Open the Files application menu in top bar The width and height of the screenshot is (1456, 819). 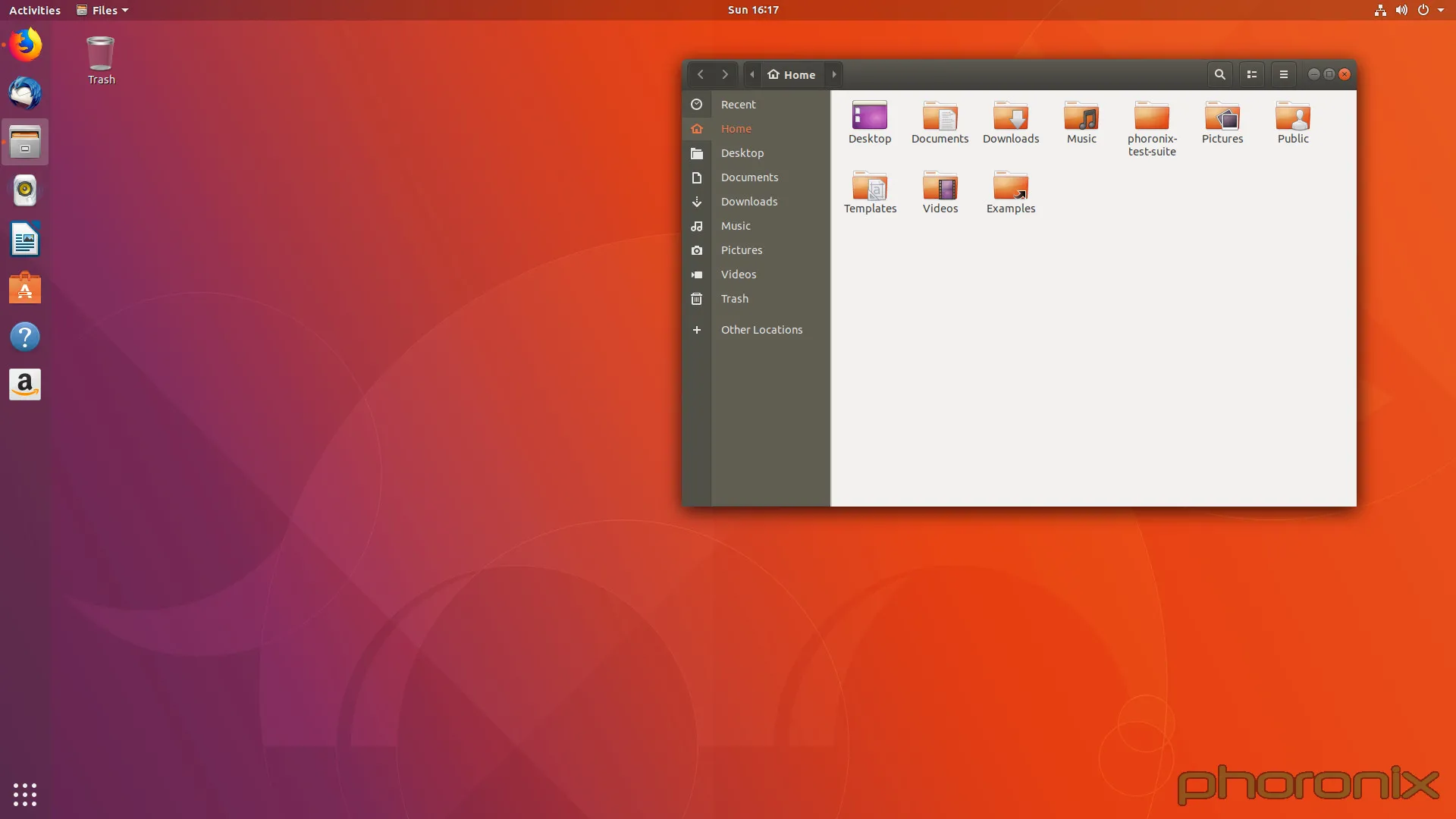click(103, 10)
